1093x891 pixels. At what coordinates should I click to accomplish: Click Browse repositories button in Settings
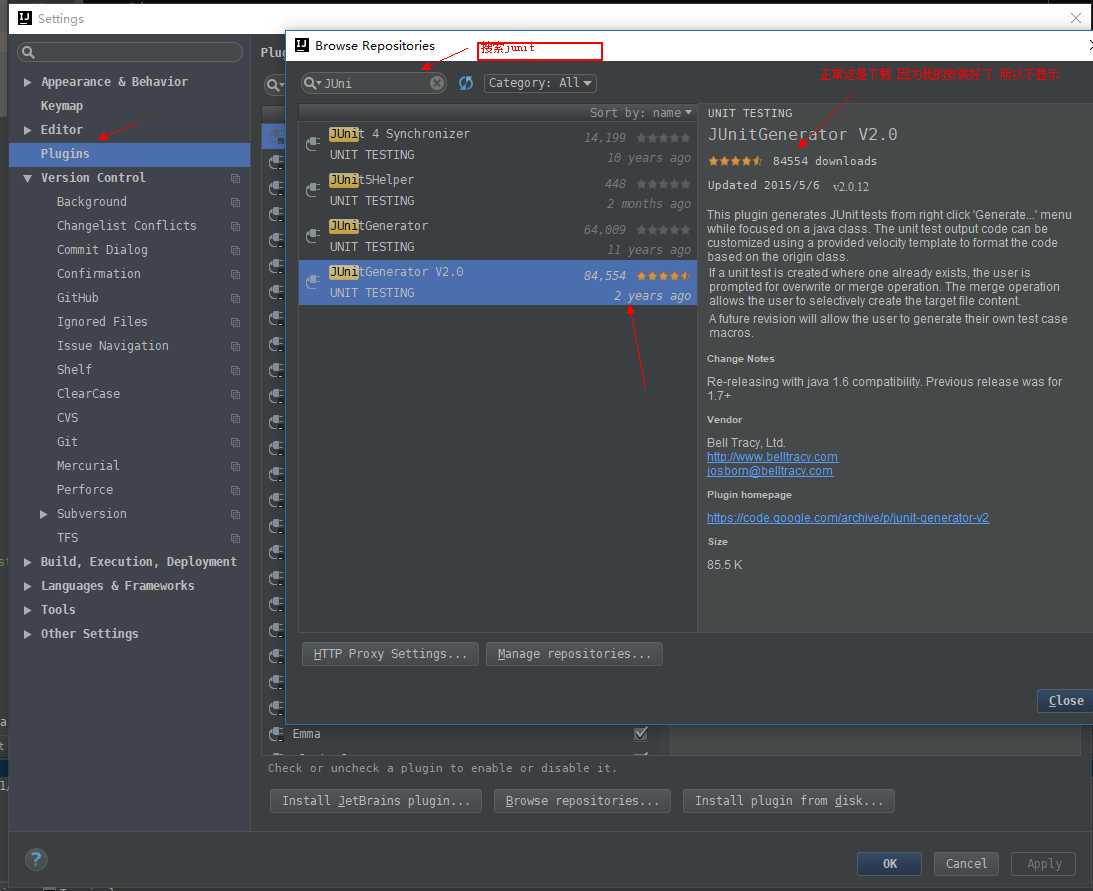[582, 801]
